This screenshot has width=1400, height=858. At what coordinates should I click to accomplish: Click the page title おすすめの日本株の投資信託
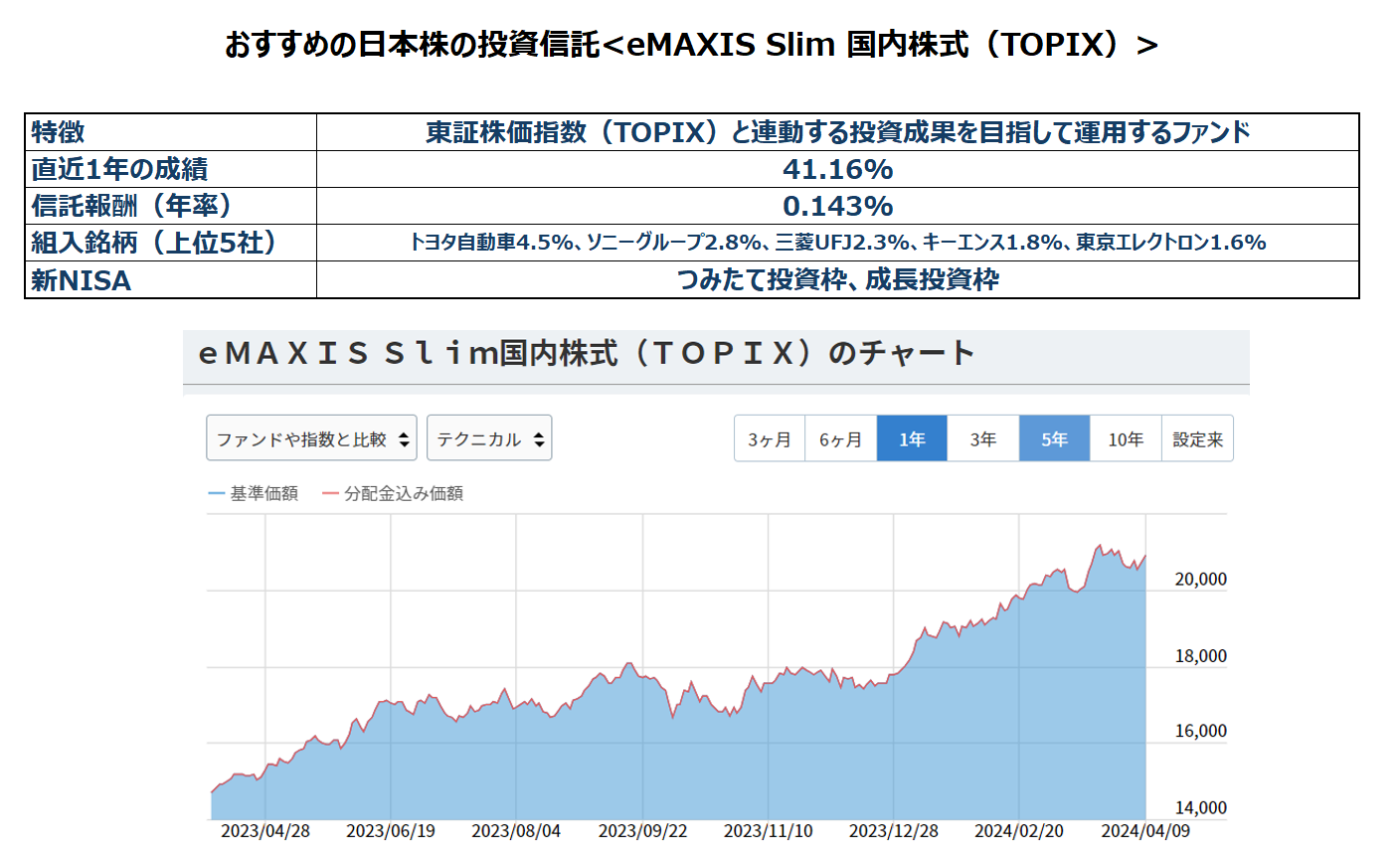pyautogui.click(x=691, y=45)
